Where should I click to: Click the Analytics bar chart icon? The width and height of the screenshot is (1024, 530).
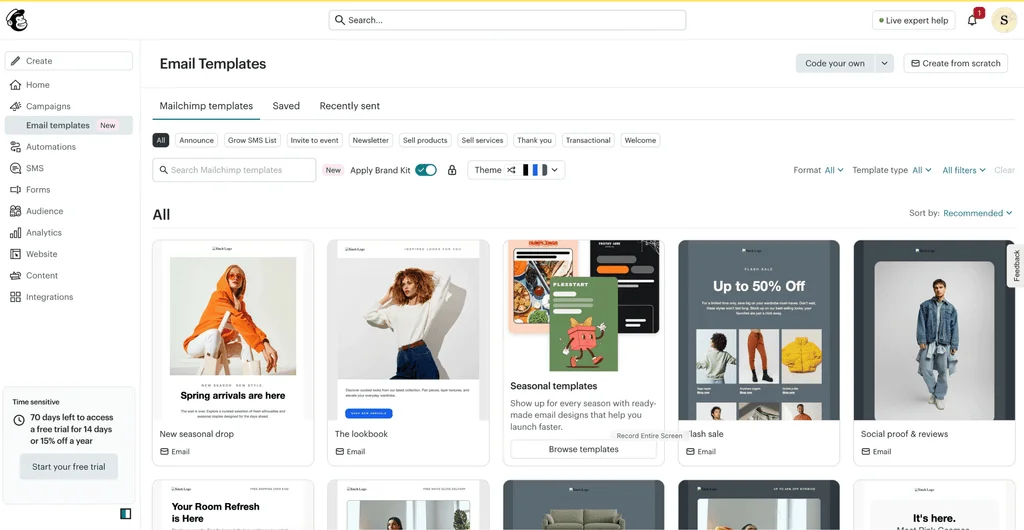pos(16,233)
